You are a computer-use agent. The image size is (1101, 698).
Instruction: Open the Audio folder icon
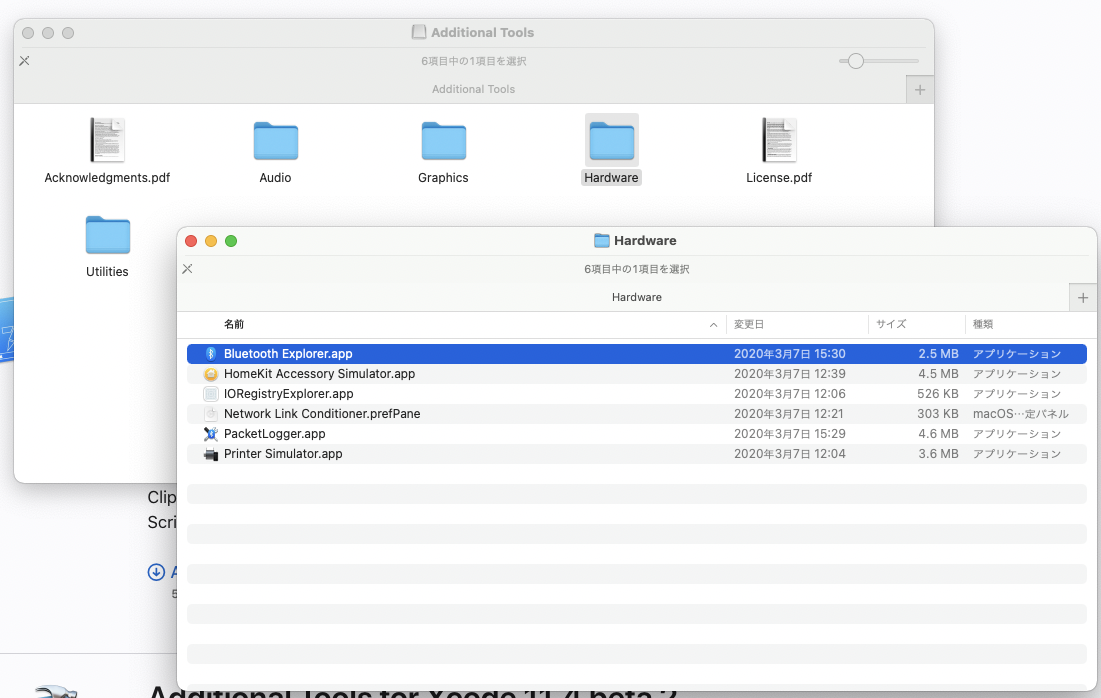[x=275, y=140]
